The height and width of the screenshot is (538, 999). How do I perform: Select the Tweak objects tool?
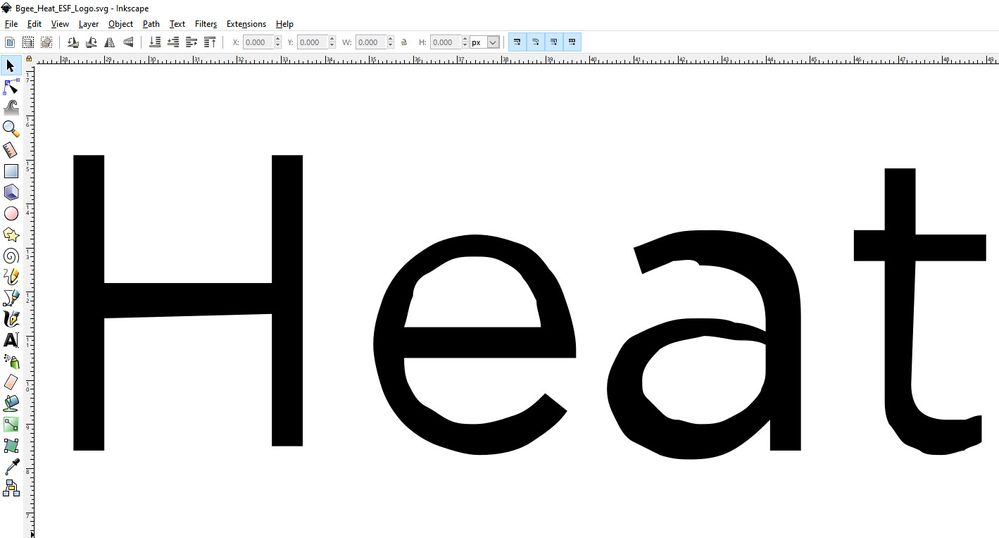[x=11, y=108]
